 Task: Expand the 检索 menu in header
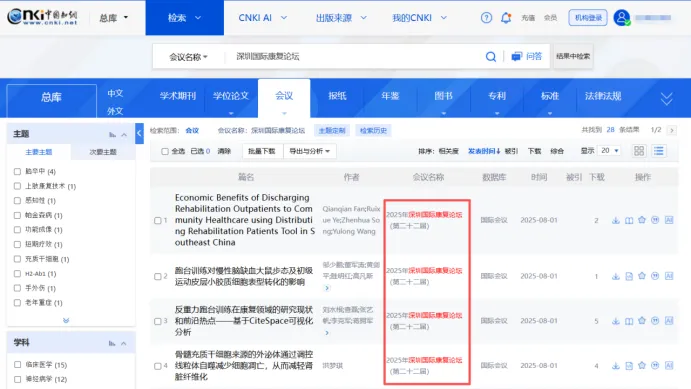(x=185, y=18)
